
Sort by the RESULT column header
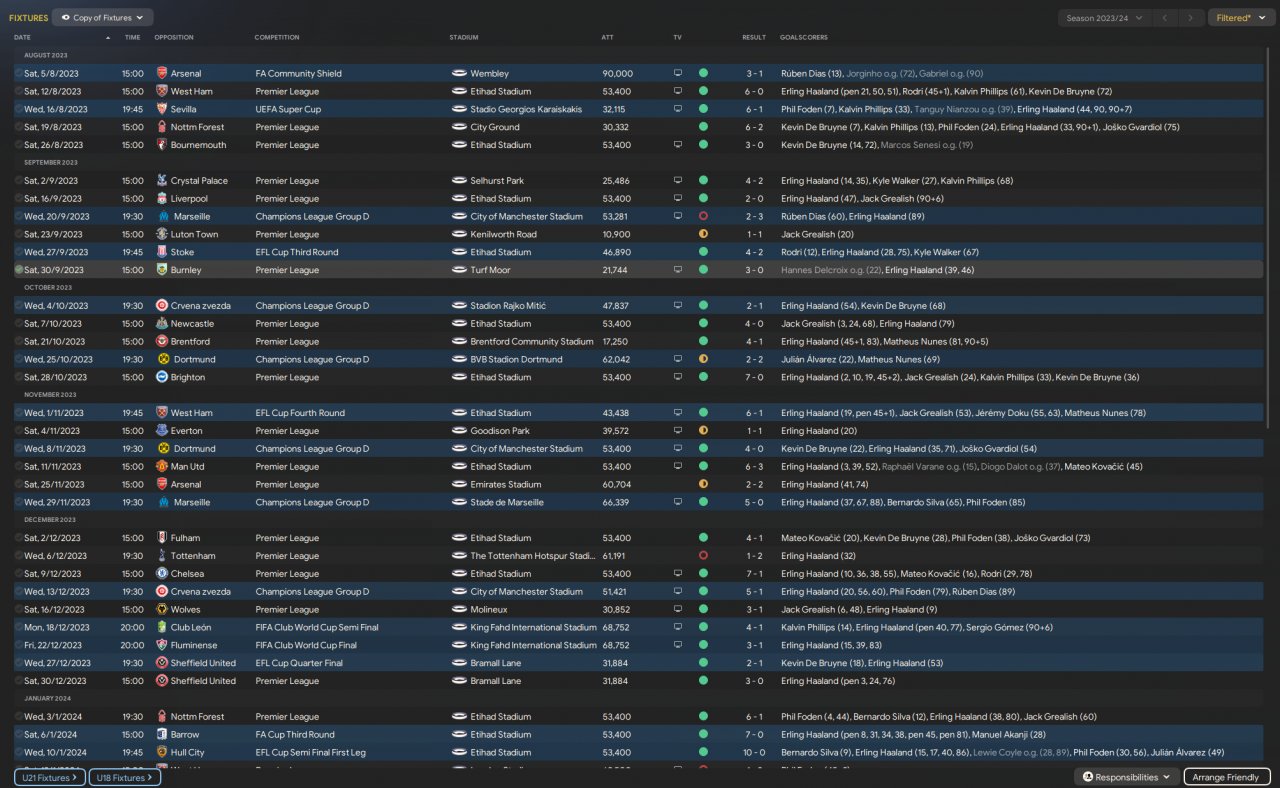point(754,37)
